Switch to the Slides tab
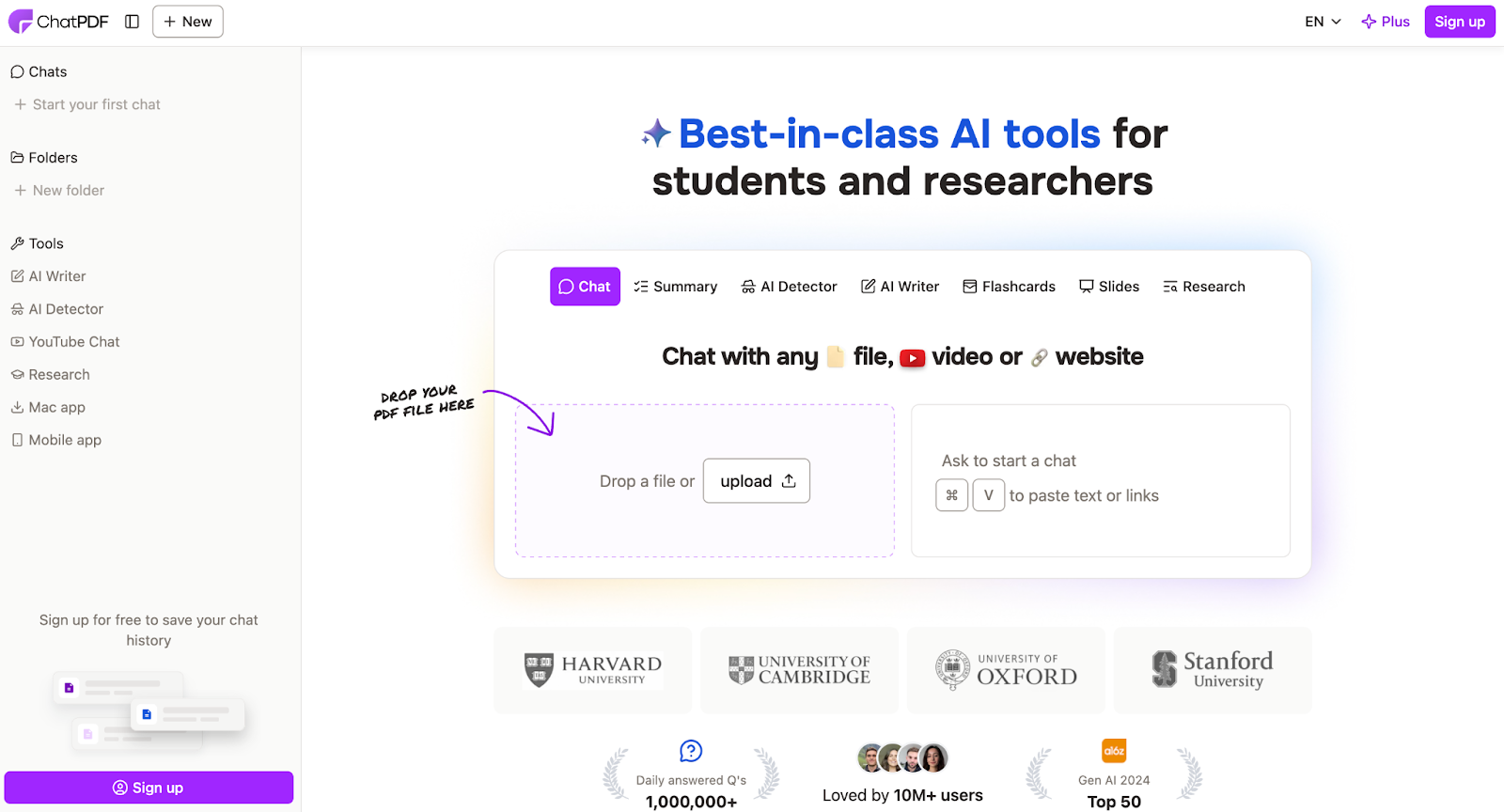This screenshot has height=812, width=1504. [x=1109, y=287]
